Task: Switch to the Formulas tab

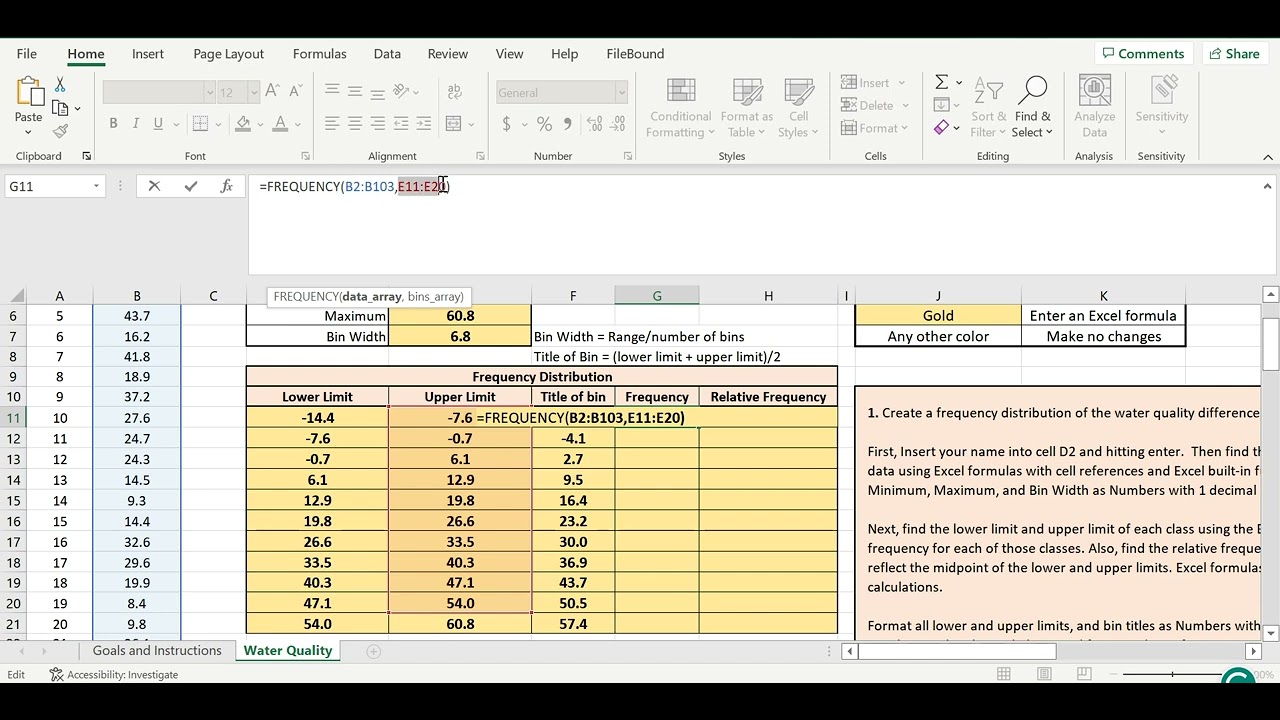Action: tap(320, 54)
